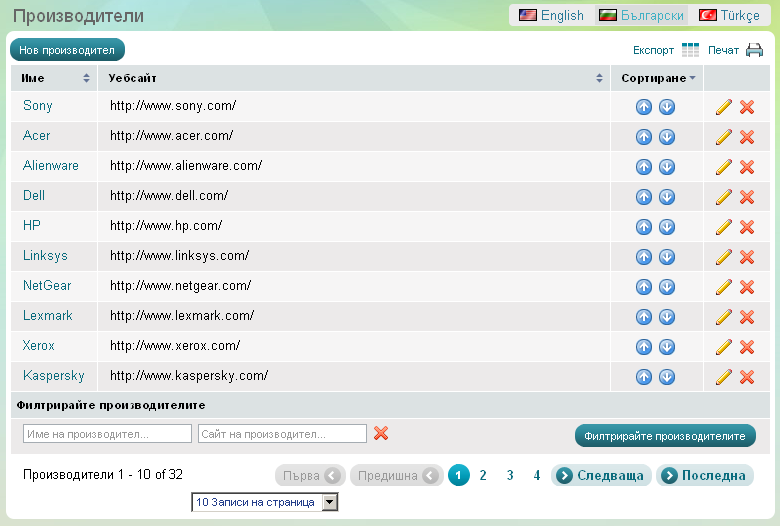Clear filter fields with the red X
This screenshot has width=780, height=526.
point(380,433)
